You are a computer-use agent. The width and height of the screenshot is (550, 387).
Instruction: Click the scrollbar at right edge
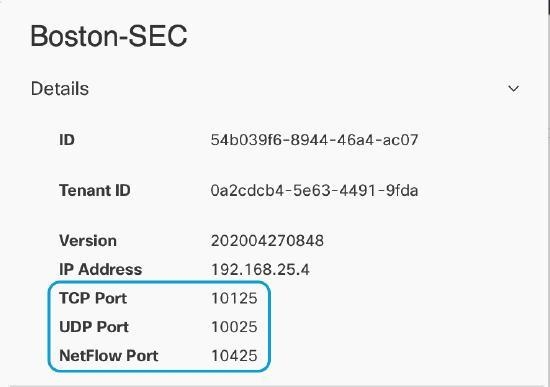548,7
